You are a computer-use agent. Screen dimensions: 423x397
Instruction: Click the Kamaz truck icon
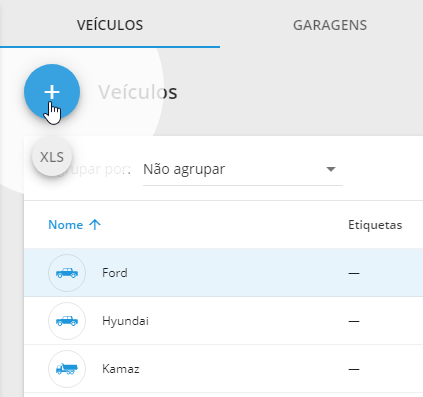(x=67, y=369)
